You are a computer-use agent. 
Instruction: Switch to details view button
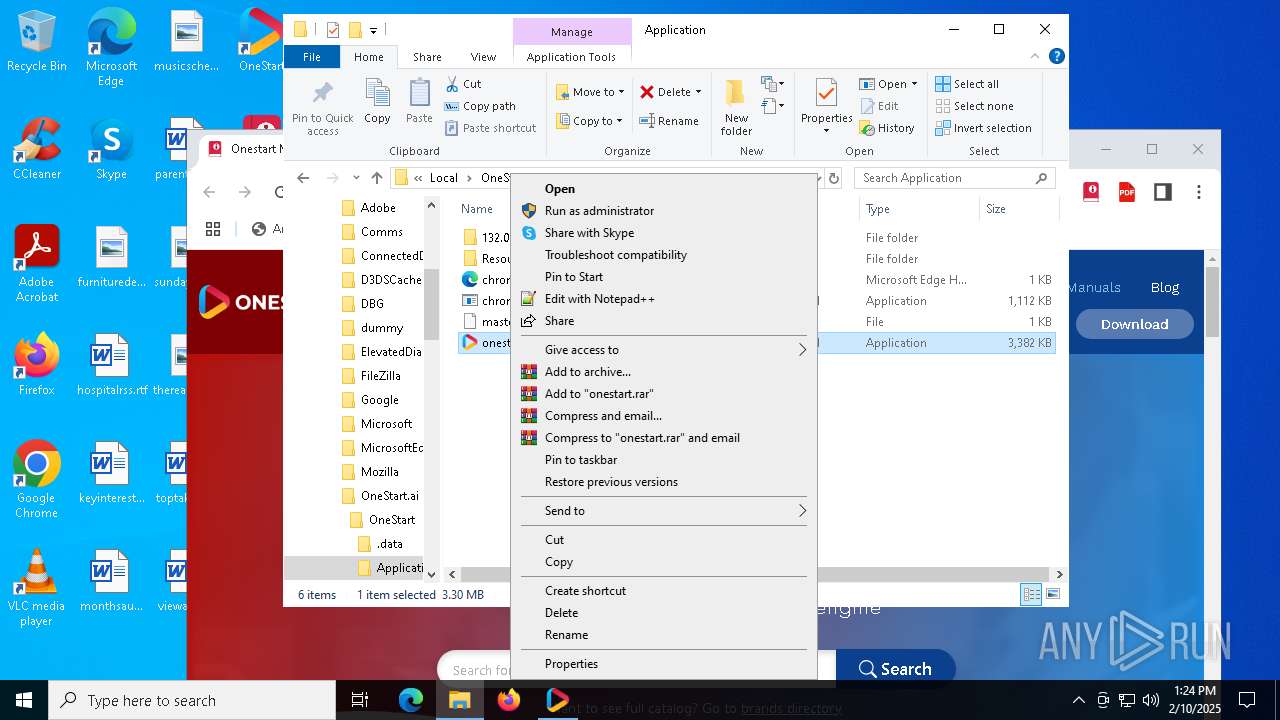pos(1031,595)
